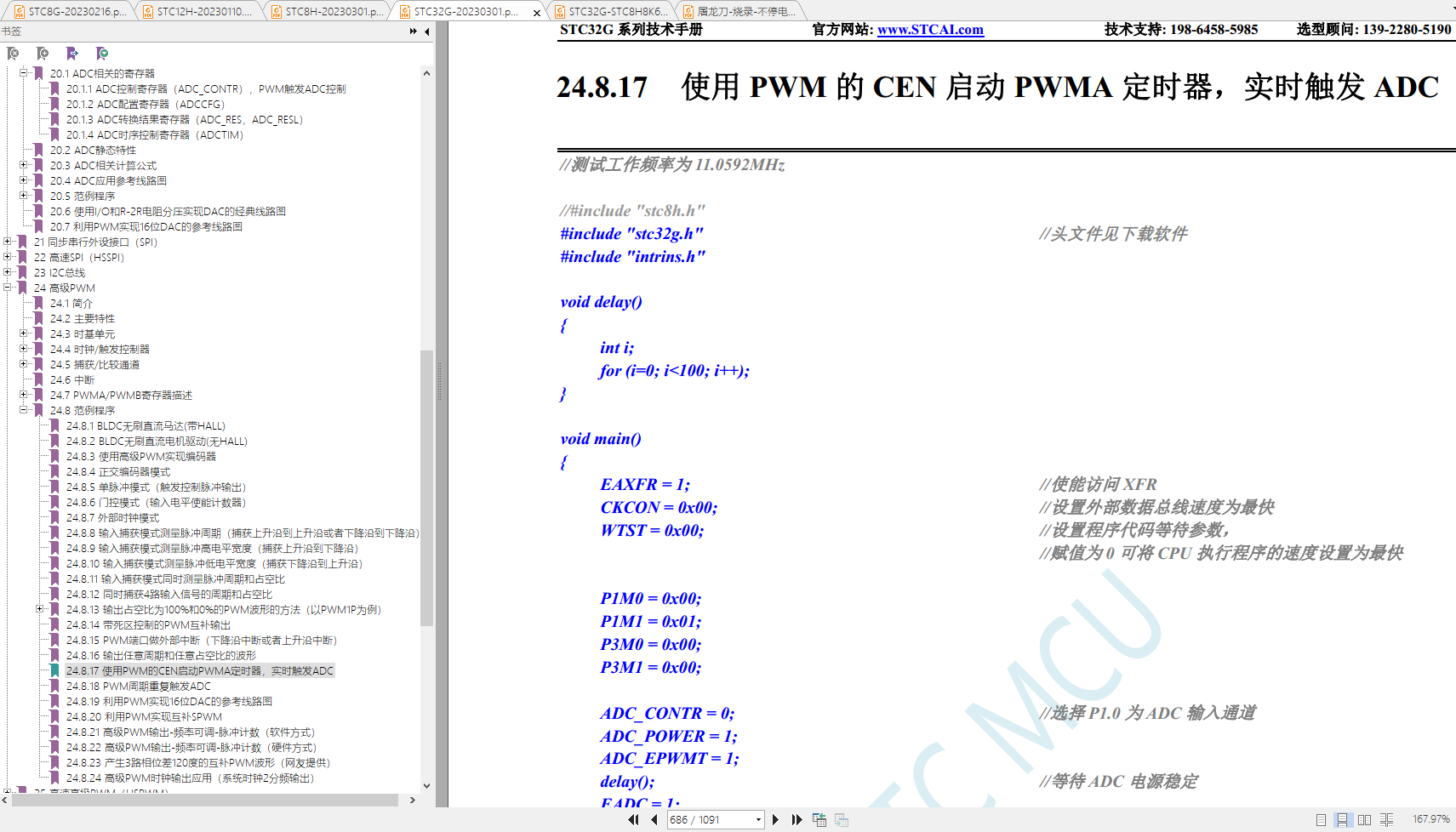Click the add new bookmark icon

43,54
